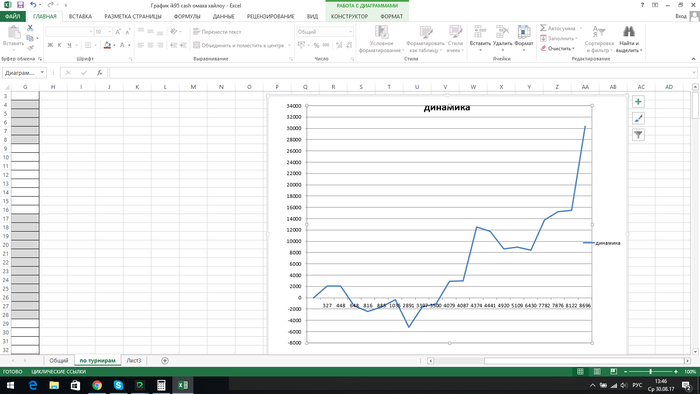Image resolution: width=700 pixels, height=394 pixels.
Task: Switch to ФОРМУЛЫ ribbon tab
Action: point(187,16)
